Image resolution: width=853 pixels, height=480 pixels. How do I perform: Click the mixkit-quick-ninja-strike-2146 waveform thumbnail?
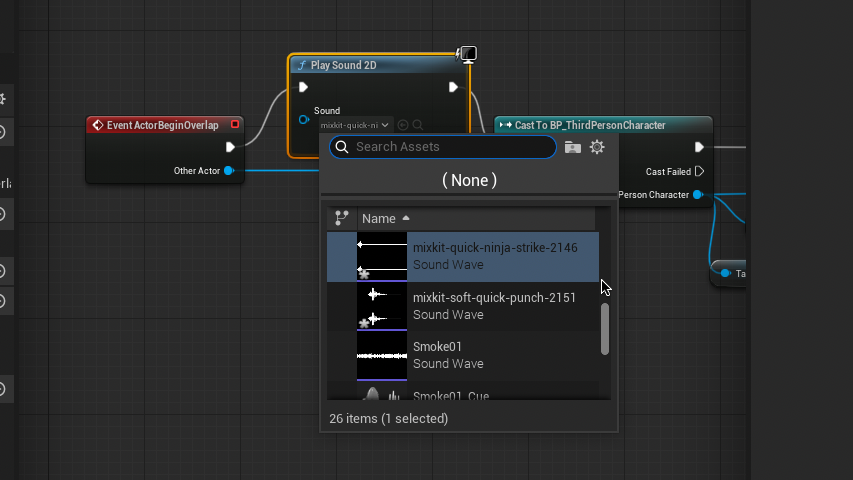pos(382,256)
